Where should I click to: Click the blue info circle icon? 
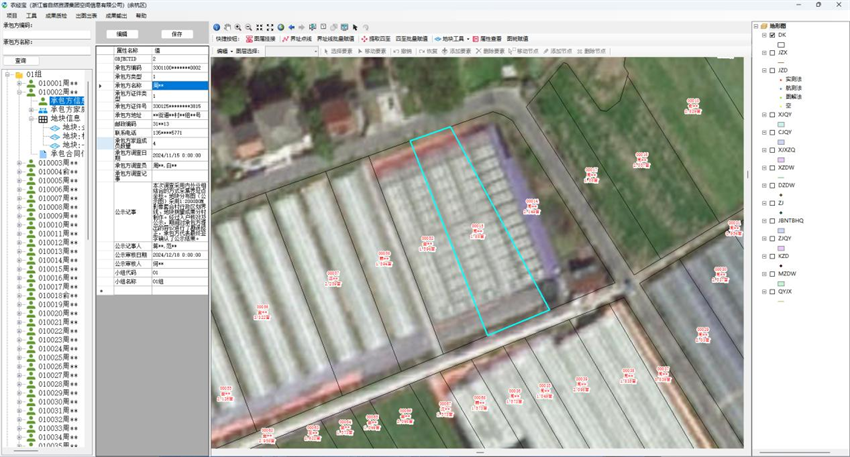pos(216,27)
